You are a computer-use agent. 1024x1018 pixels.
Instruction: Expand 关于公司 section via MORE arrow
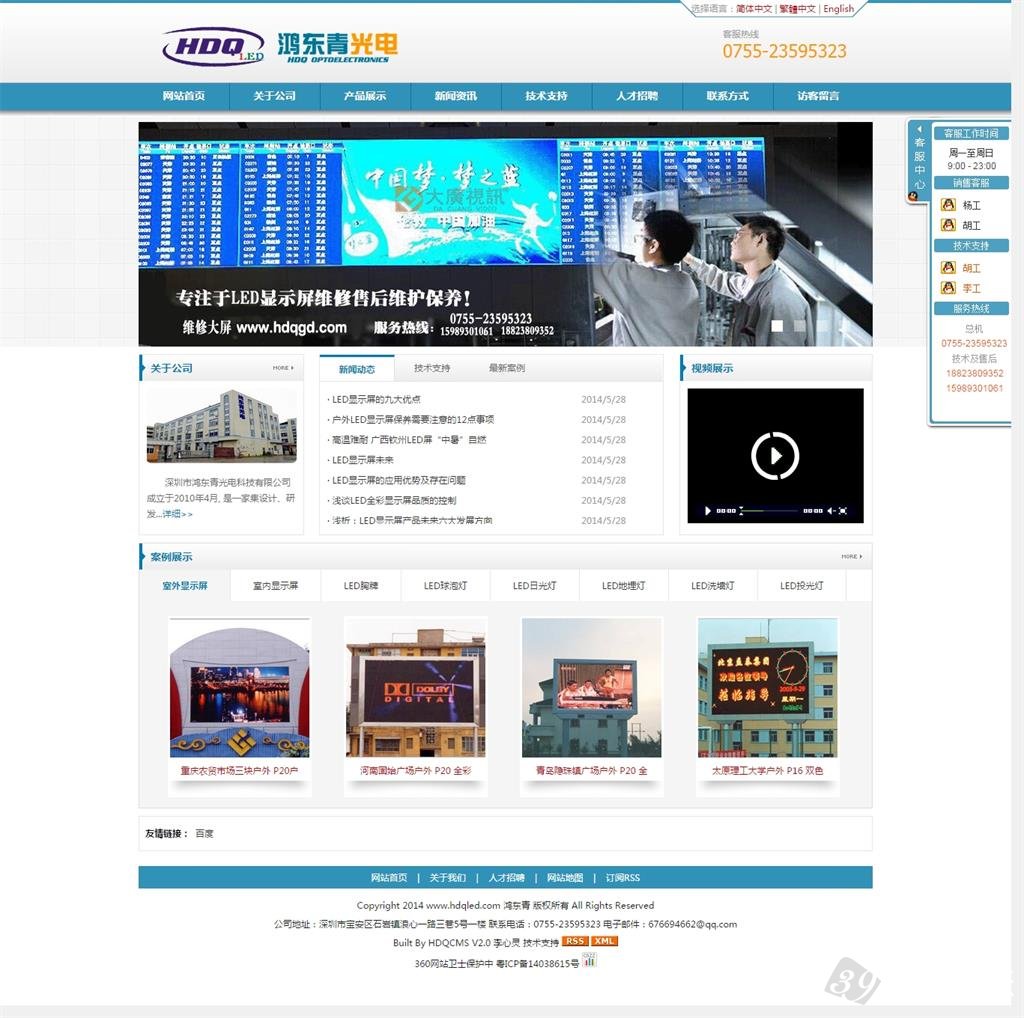[x=283, y=368]
